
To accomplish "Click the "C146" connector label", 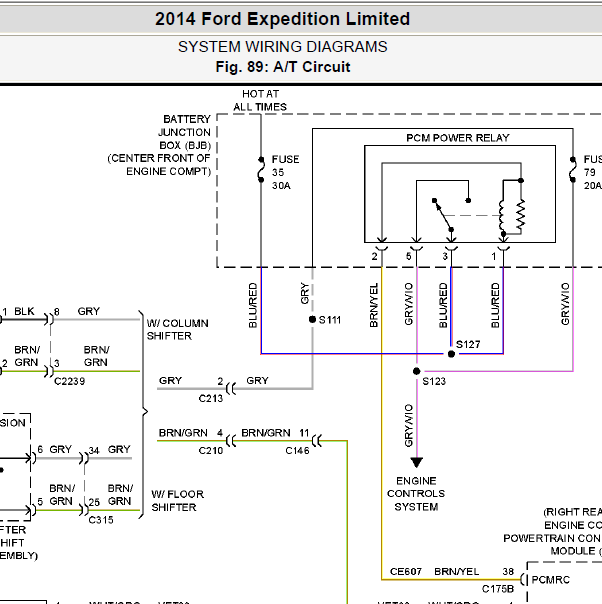I will 297,450.
